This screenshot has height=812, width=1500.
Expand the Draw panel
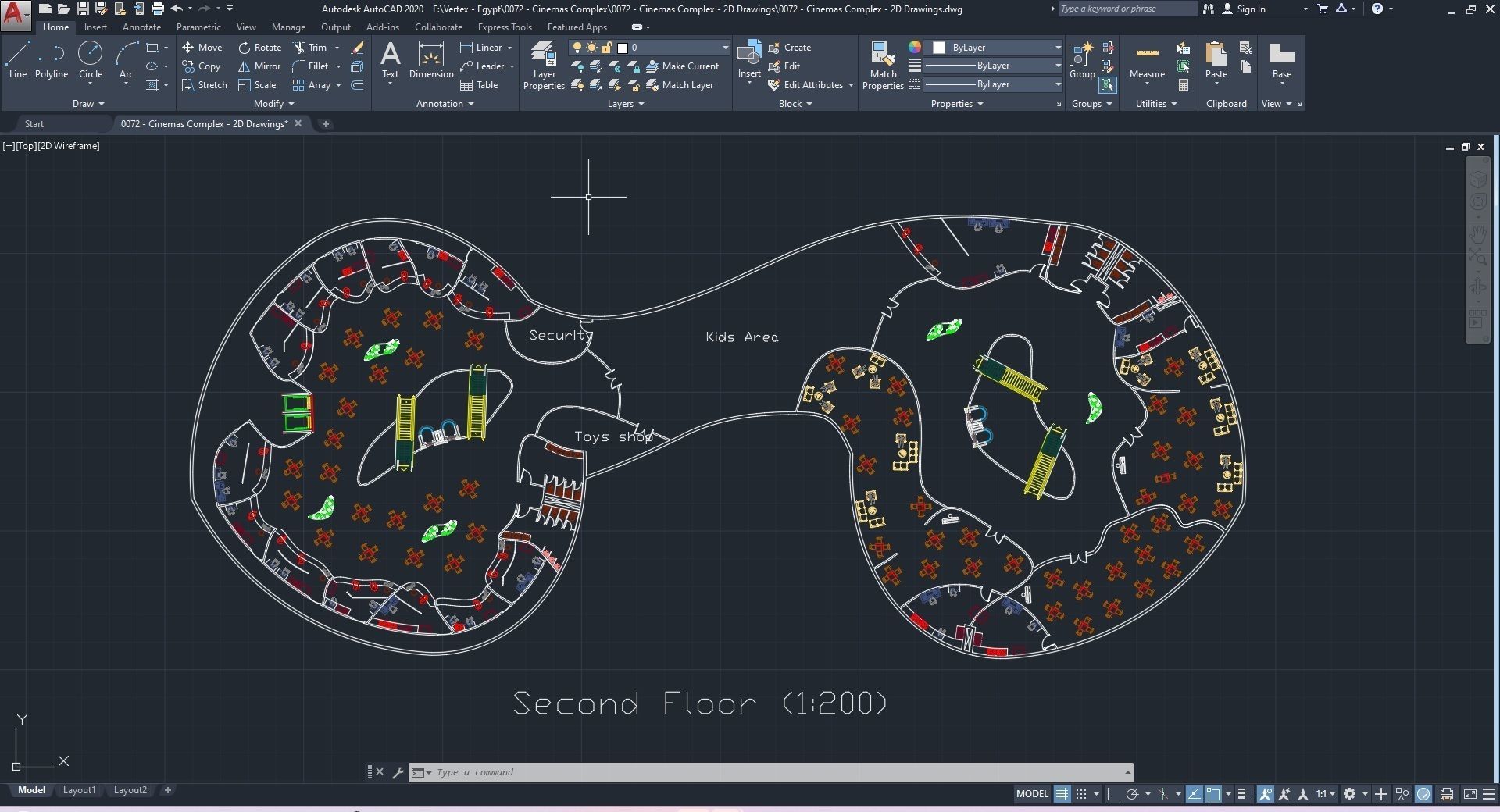point(88,104)
